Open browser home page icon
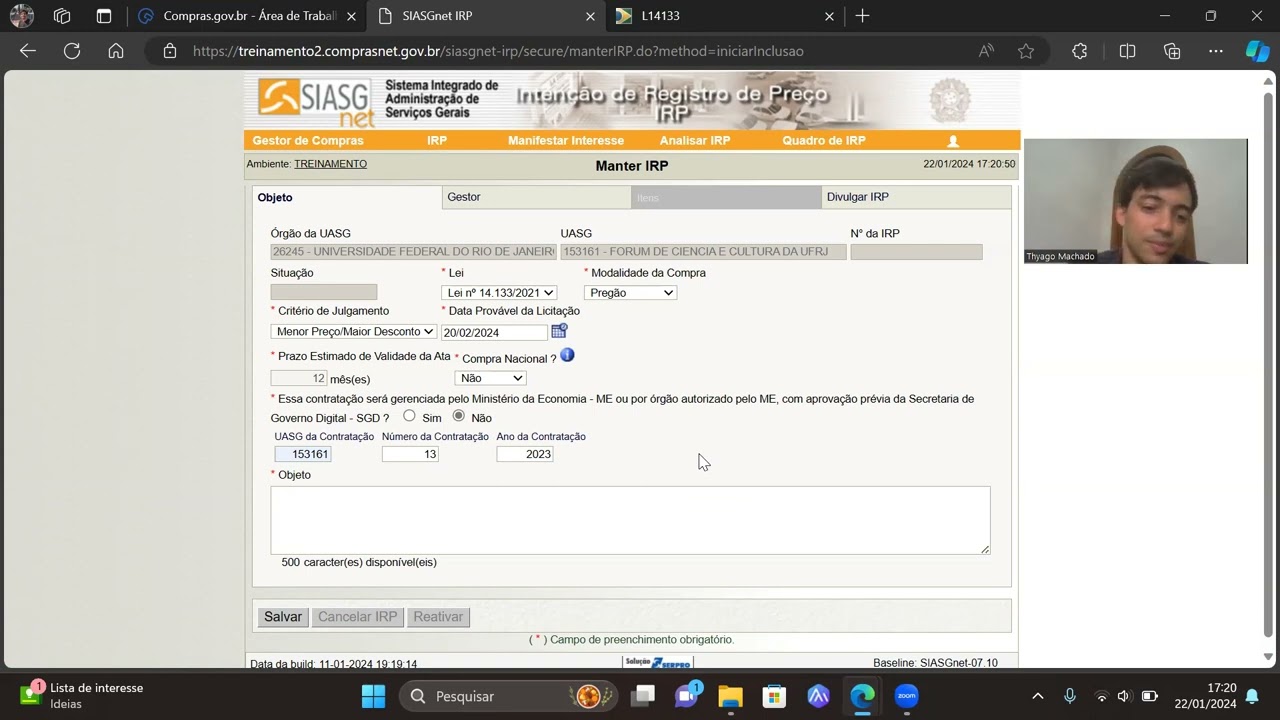The height and width of the screenshot is (720, 1280). pos(116,51)
